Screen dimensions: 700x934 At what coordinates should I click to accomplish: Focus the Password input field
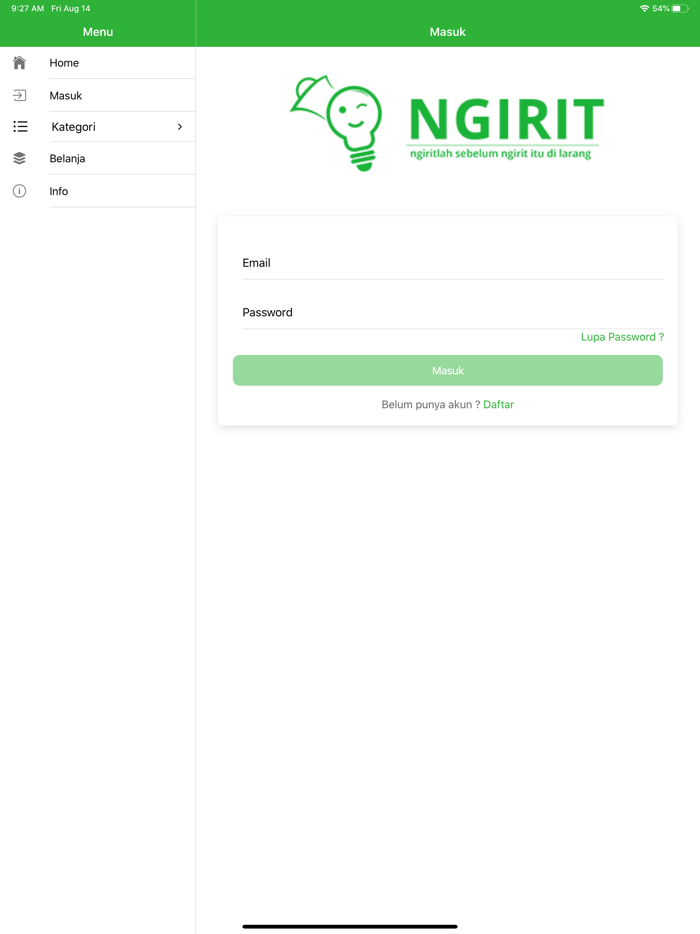(x=453, y=313)
